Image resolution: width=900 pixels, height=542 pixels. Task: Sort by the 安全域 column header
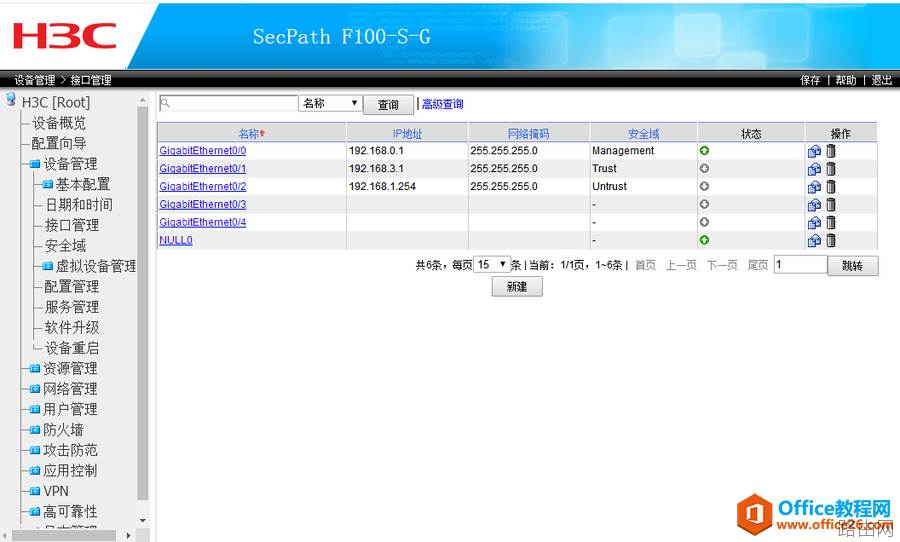point(643,134)
